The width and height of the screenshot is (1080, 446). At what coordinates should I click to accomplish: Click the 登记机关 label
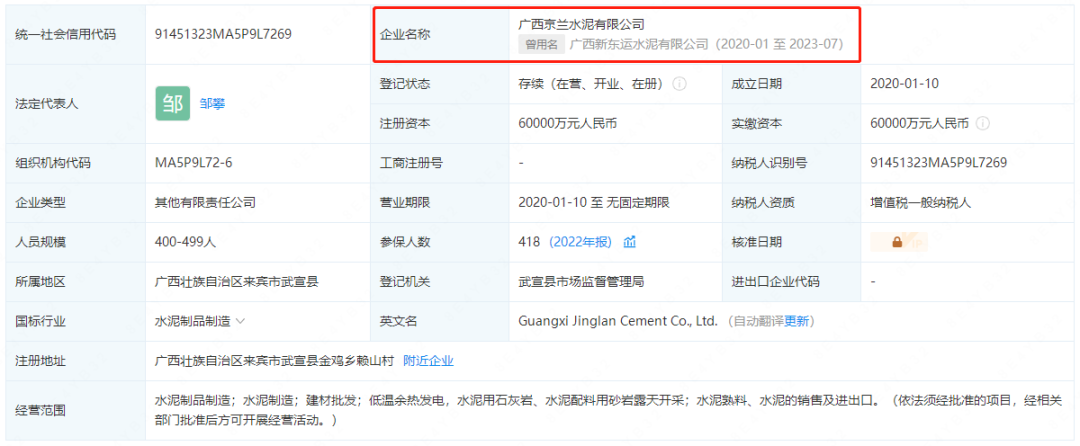click(405, 282)
